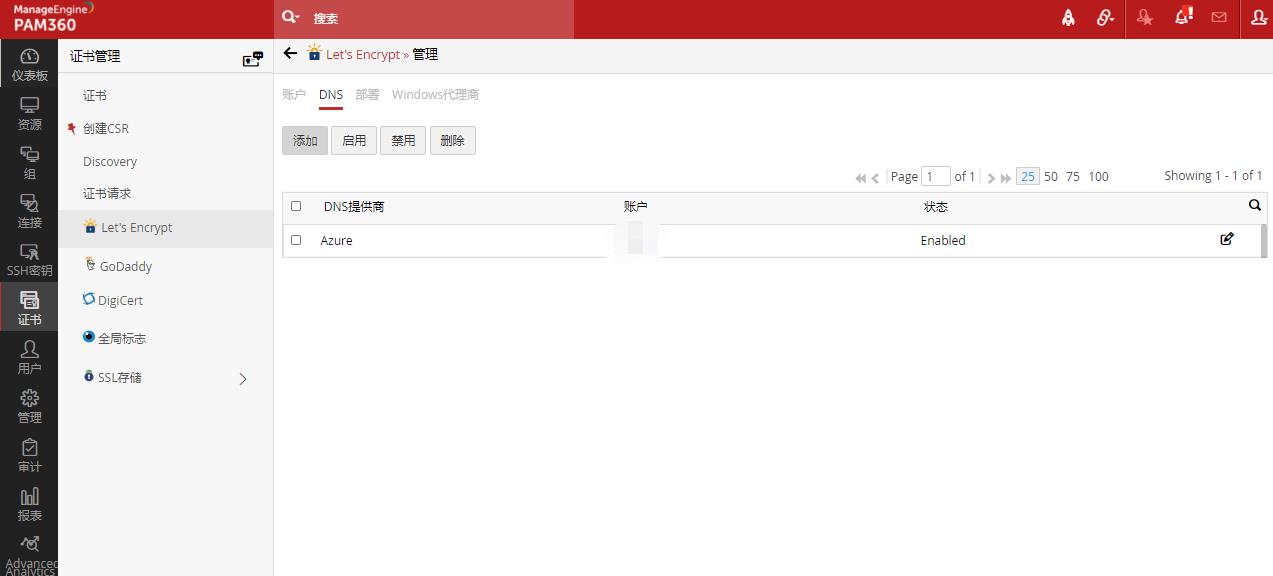Open the Users (用户) sidebar icon
Screen dimensions: 1273x576
[x=29, y=357]
